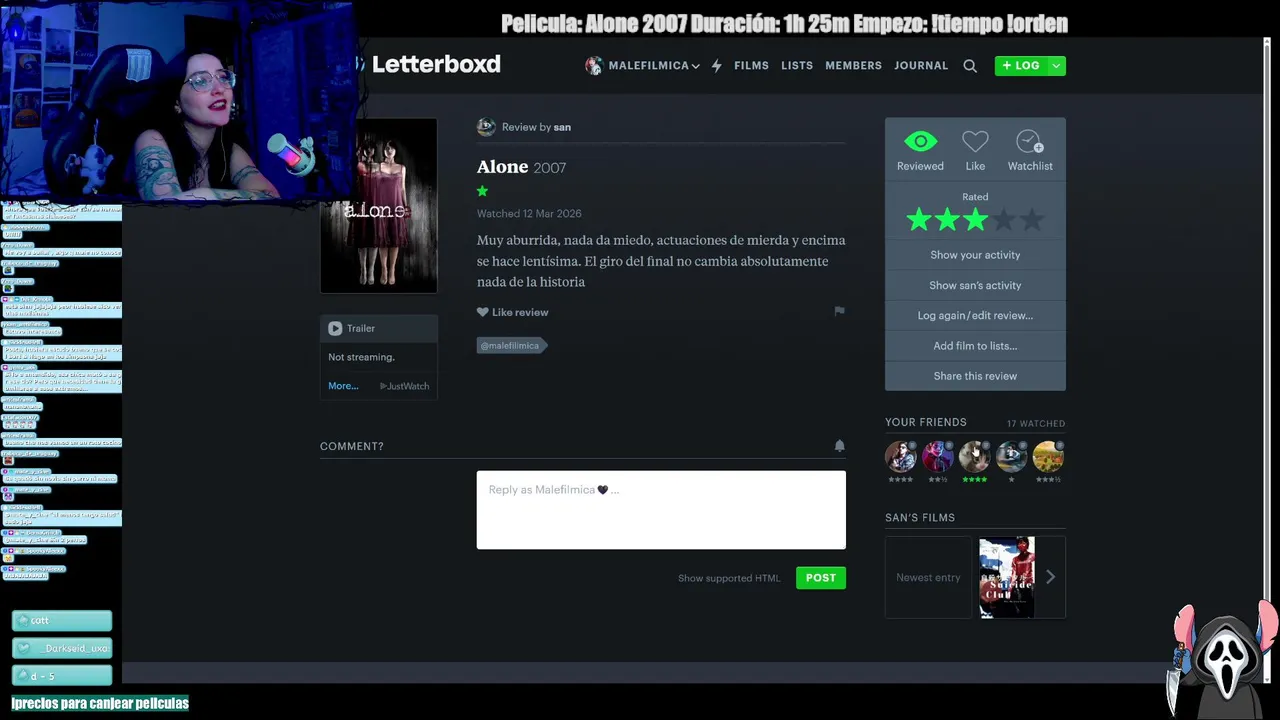Go to the MEMBERS menu
1280x720 pixels.
(853, 66)
